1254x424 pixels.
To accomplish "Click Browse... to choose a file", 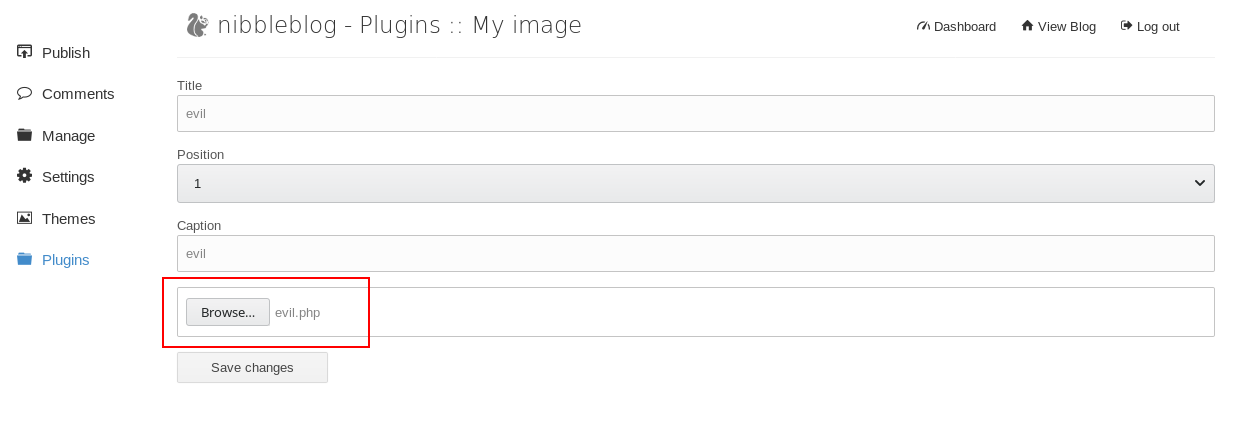I will [228, 312].
